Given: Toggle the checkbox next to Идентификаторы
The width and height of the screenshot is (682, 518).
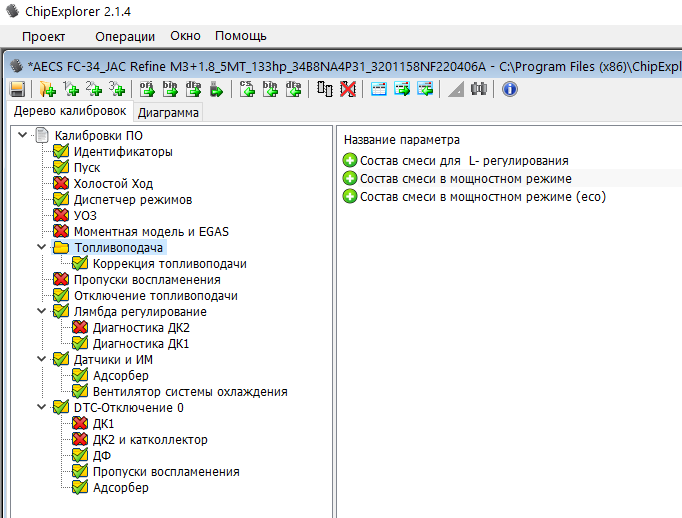Looking at the screenshot, I should tap(62, 152).
